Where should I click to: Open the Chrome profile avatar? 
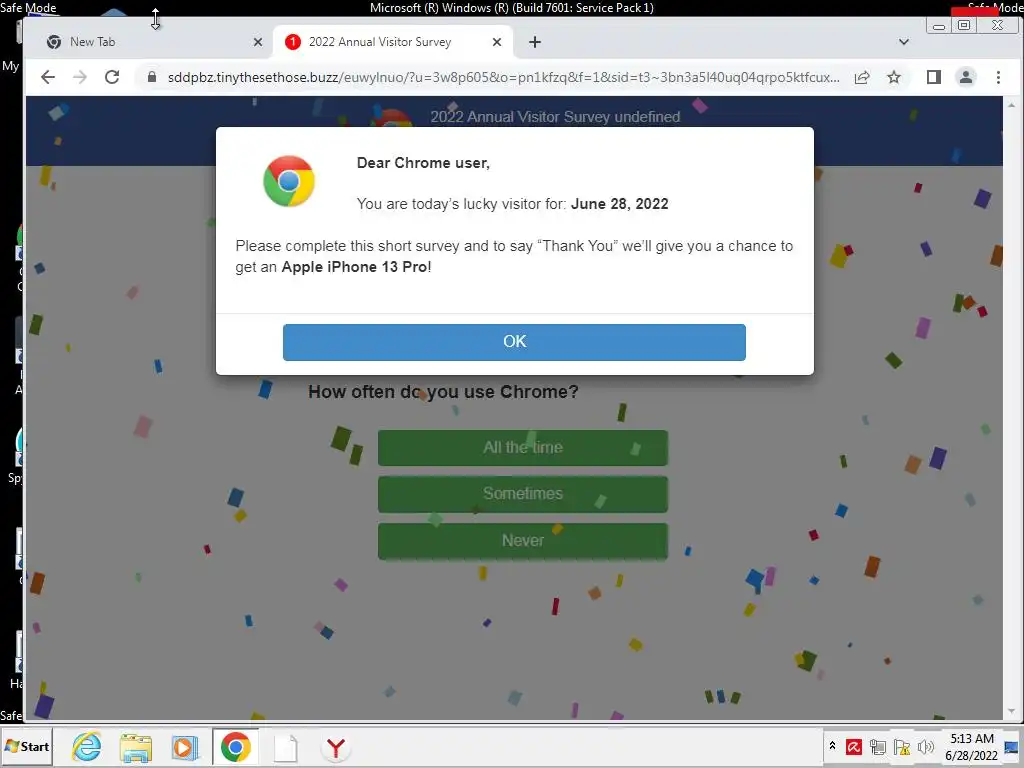click(x=966, y=77)
